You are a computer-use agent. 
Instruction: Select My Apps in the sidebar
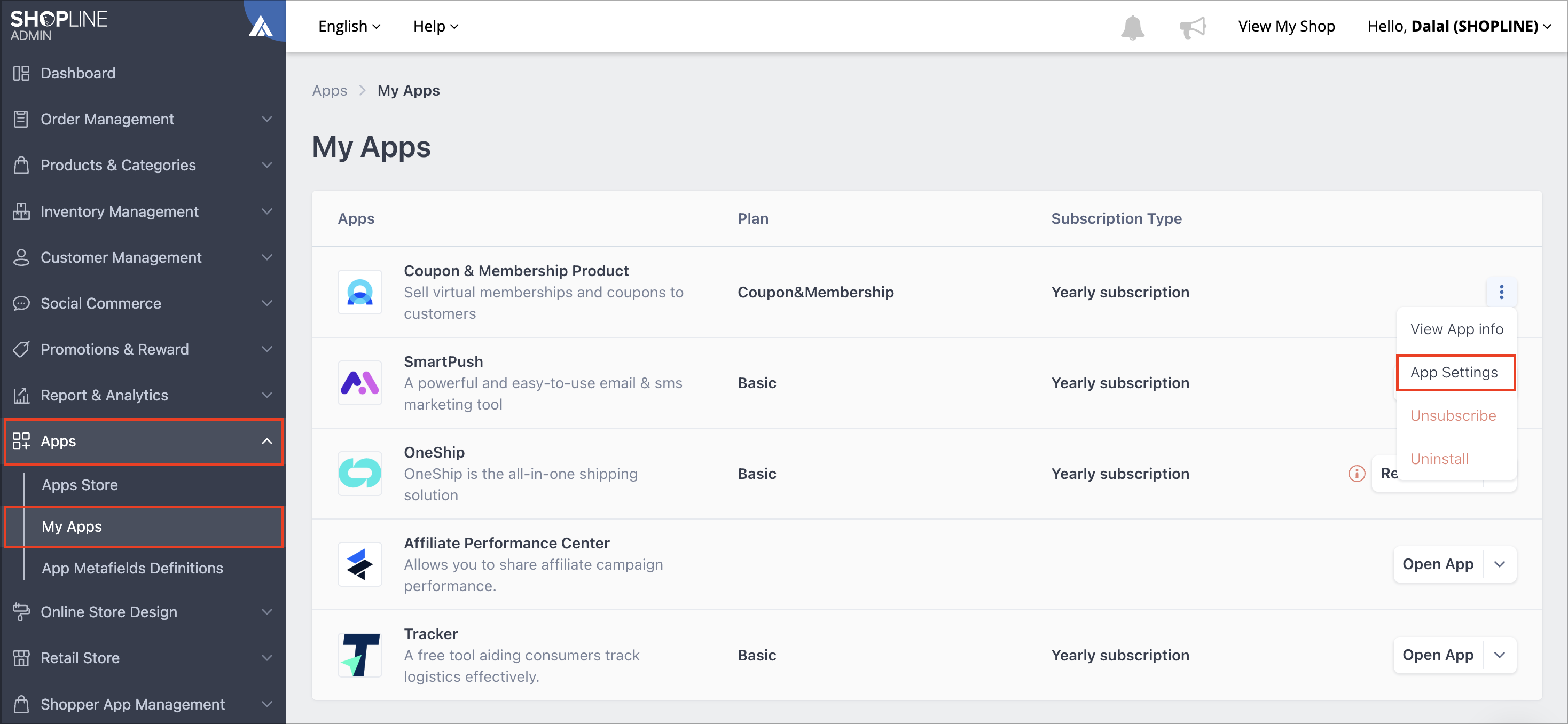(x=144, y=527)
